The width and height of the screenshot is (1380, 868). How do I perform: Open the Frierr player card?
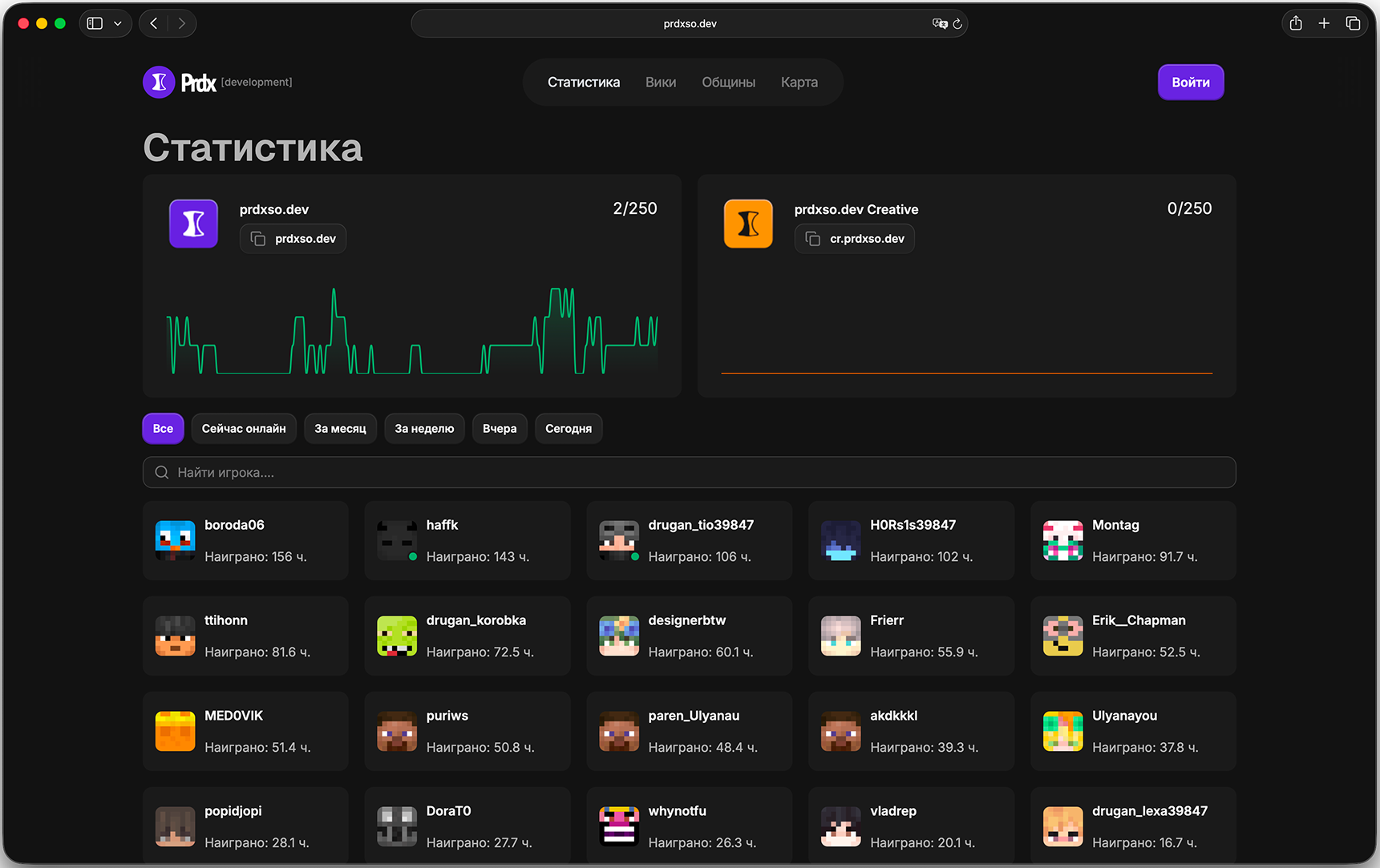911,636
